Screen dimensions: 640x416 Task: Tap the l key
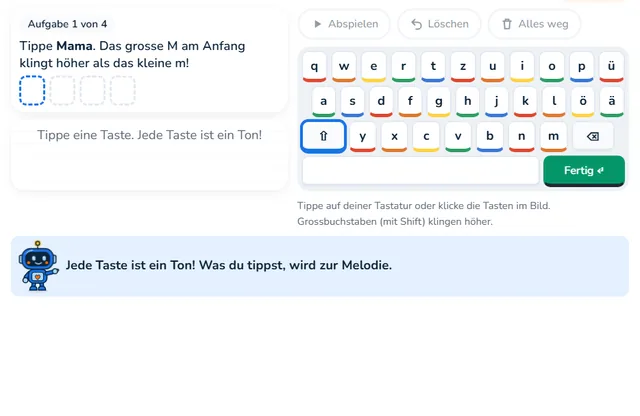click(554, 101)
